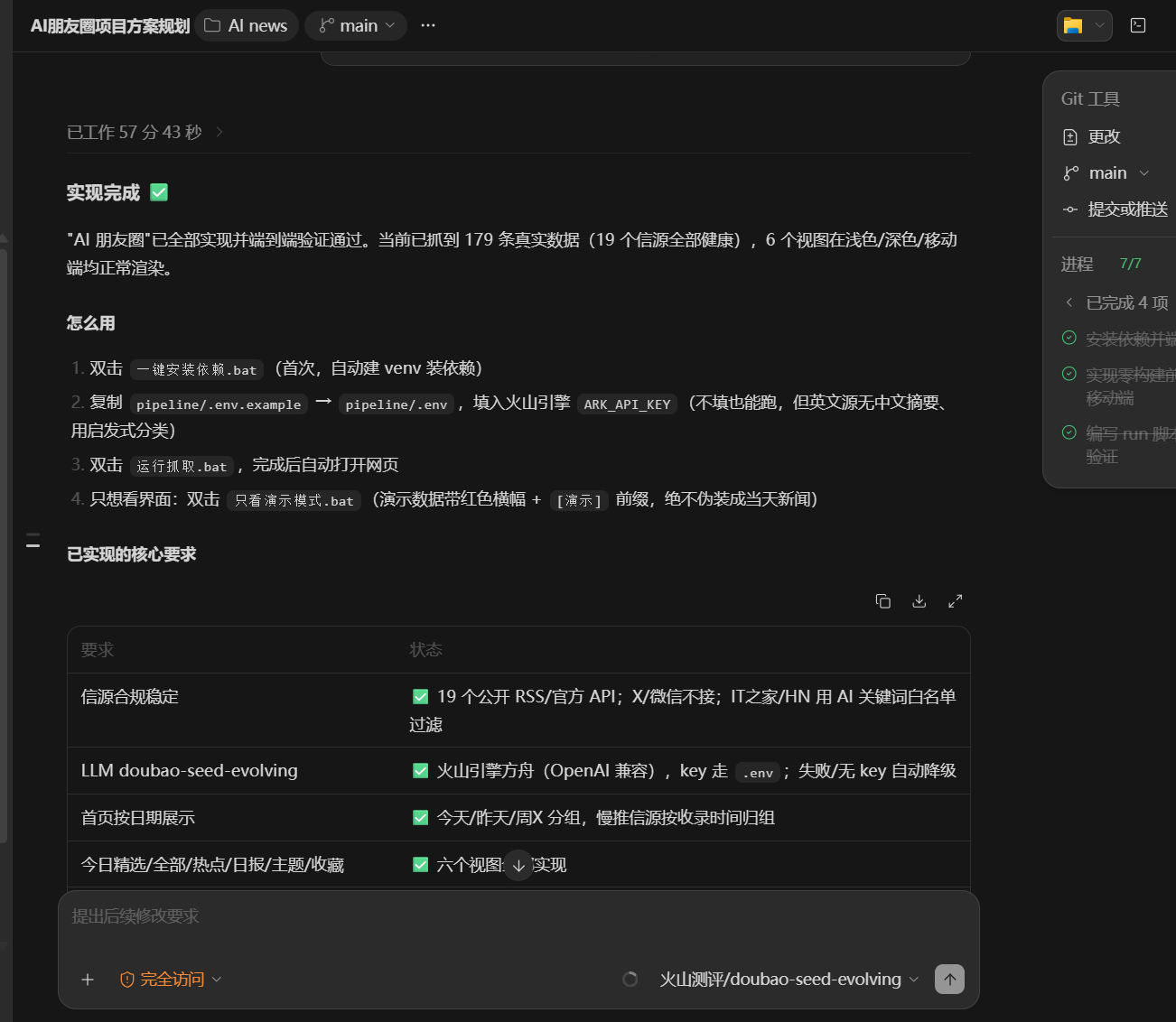Viewport: 1176px width, 1022px height.
Task: Click the 安装依赖 completed task check
Action: [1069, 338]
